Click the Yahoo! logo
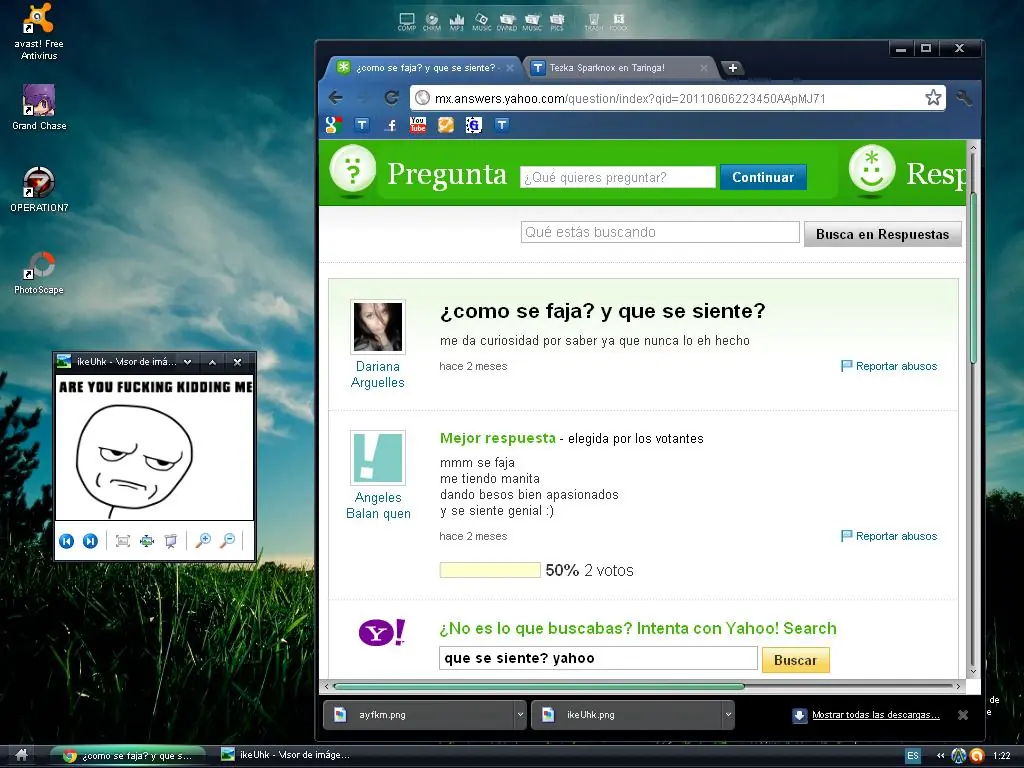Image resolution: width=1024 pixels, height=768 pixels. point(381,632)
